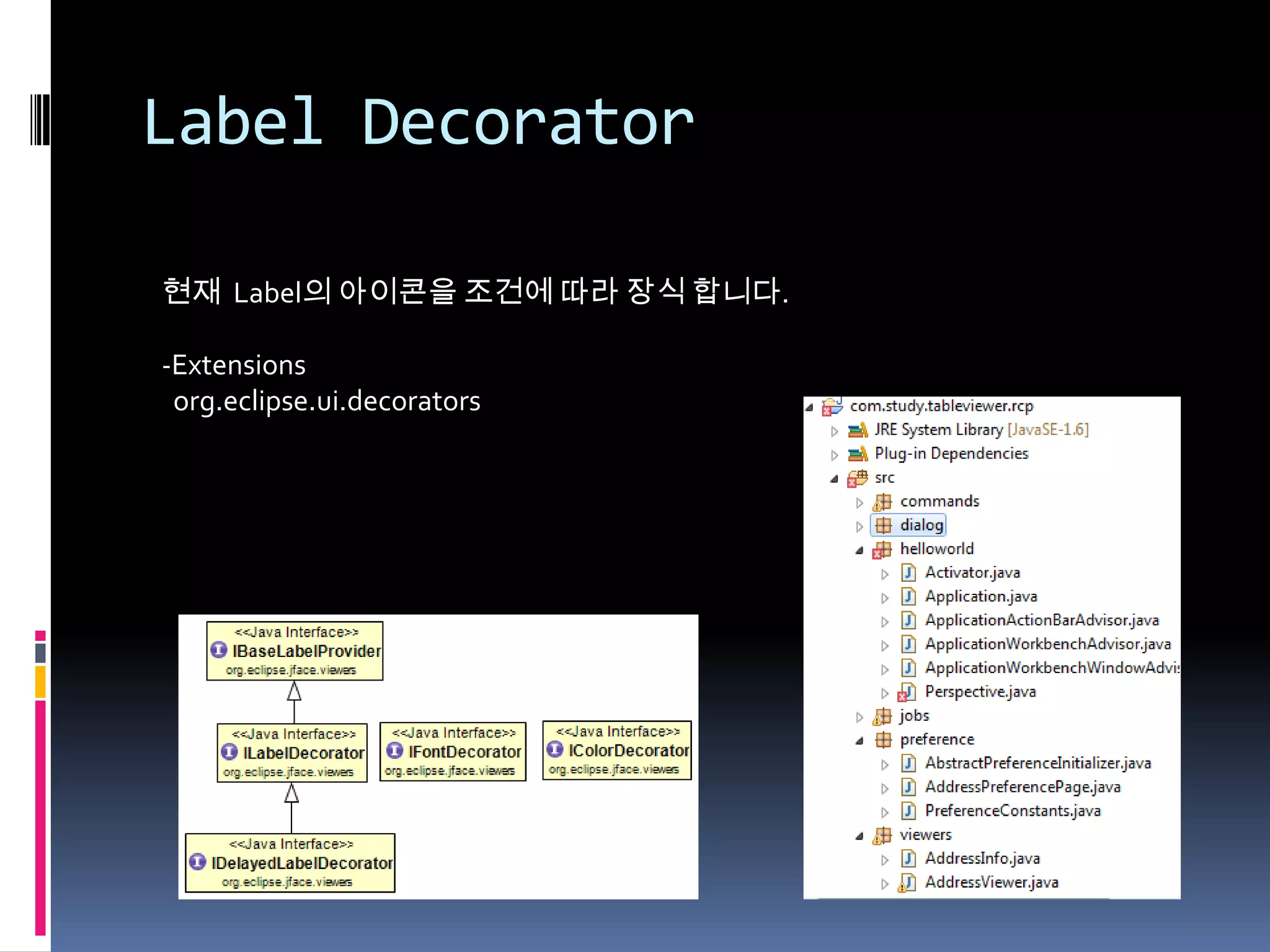The image size is (1270, 952).
Task: Collapse the preference package
Action: [x=859, y=741]
